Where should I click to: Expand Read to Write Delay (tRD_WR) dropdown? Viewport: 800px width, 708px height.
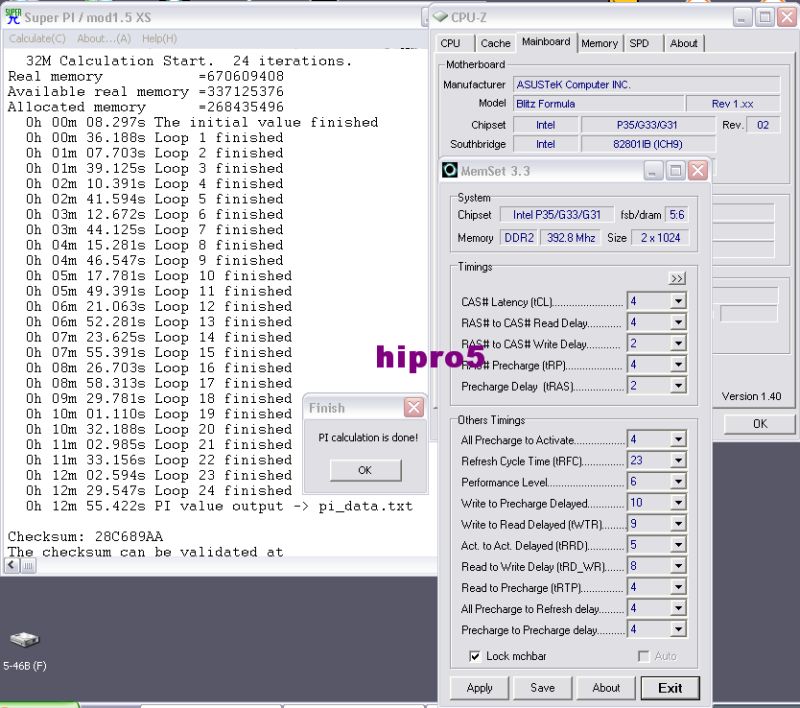tap(678, 566)
